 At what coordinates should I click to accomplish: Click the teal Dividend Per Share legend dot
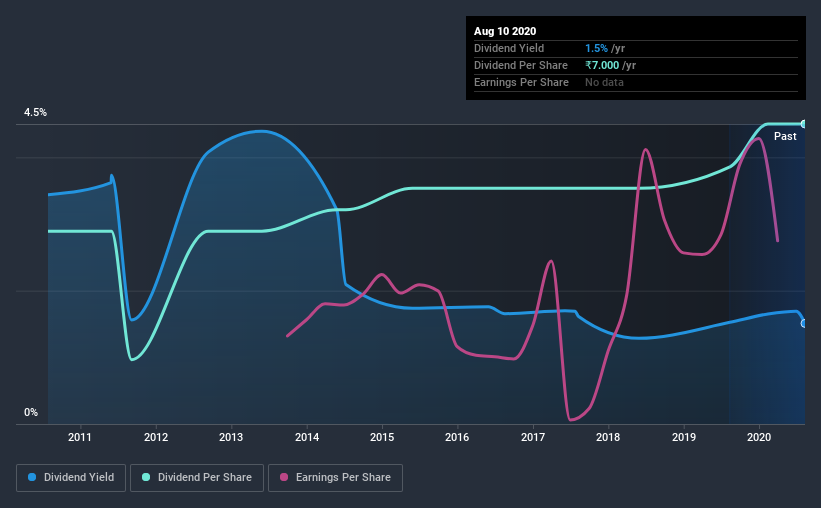pos(146,477)
